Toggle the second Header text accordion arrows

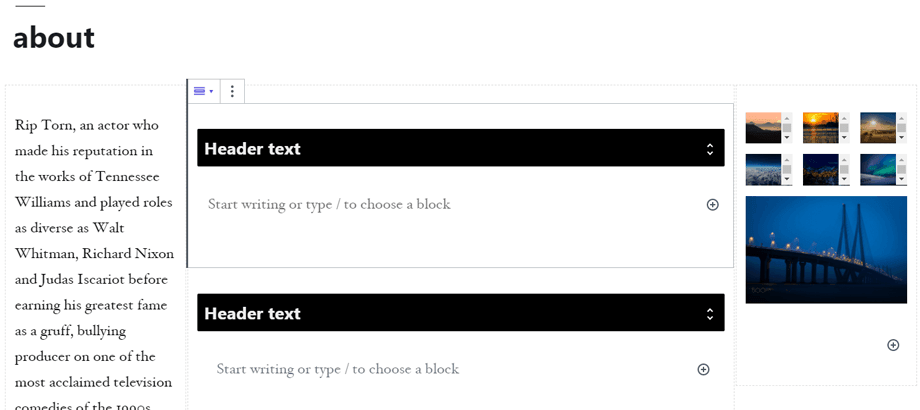tap(709, 314)
